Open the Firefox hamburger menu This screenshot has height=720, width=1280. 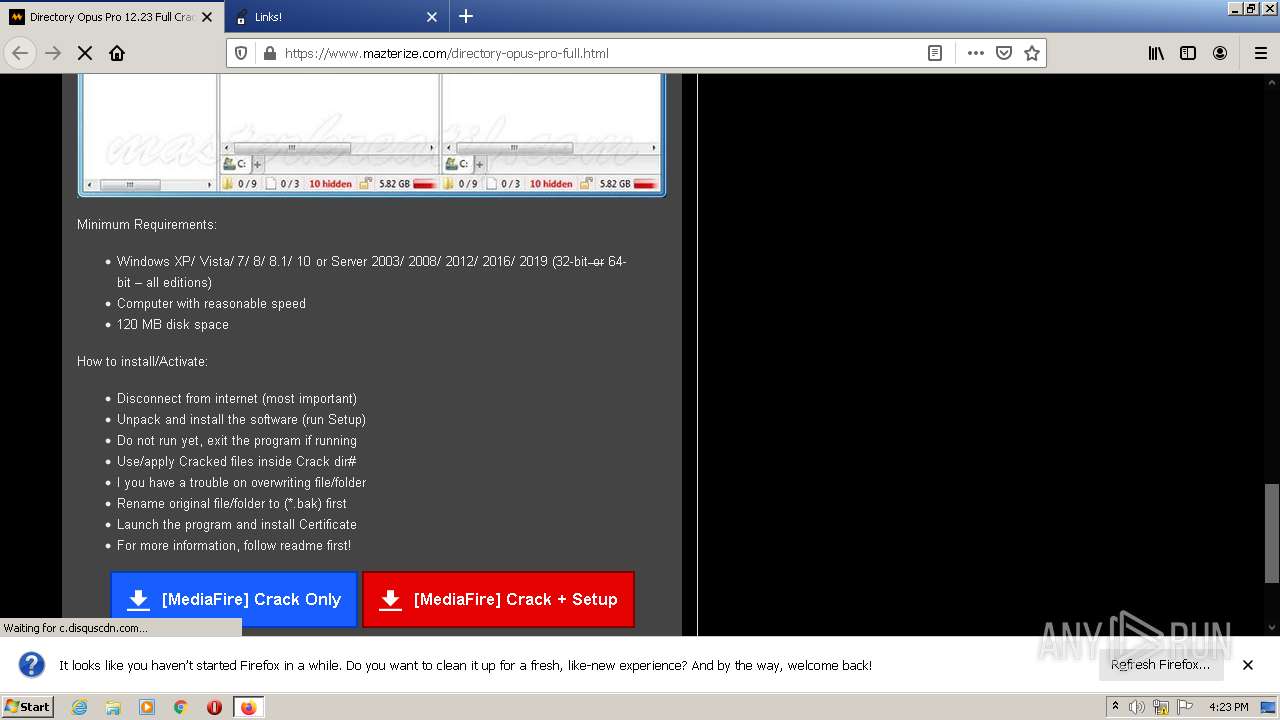pyautogui.click(x=1260, y=53)
